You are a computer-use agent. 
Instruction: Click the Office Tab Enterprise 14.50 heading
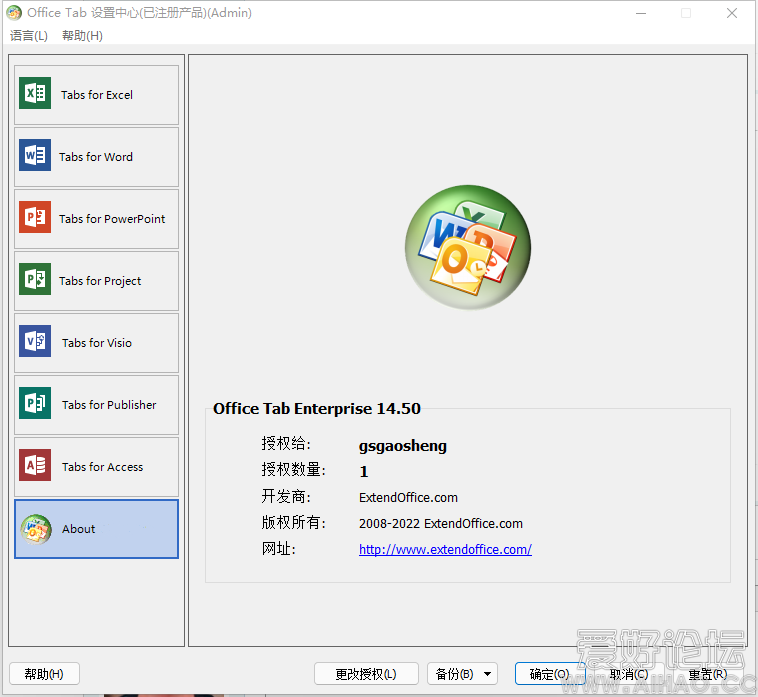click(317, 408)
